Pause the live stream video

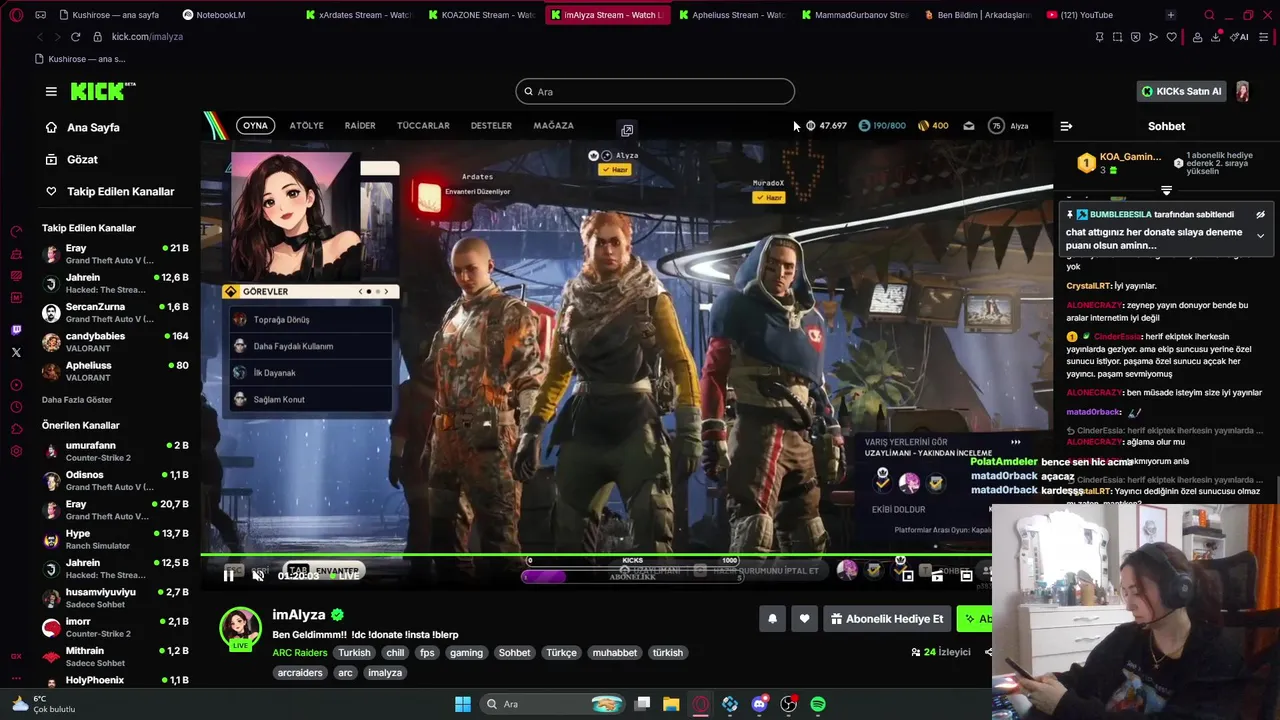229,575
